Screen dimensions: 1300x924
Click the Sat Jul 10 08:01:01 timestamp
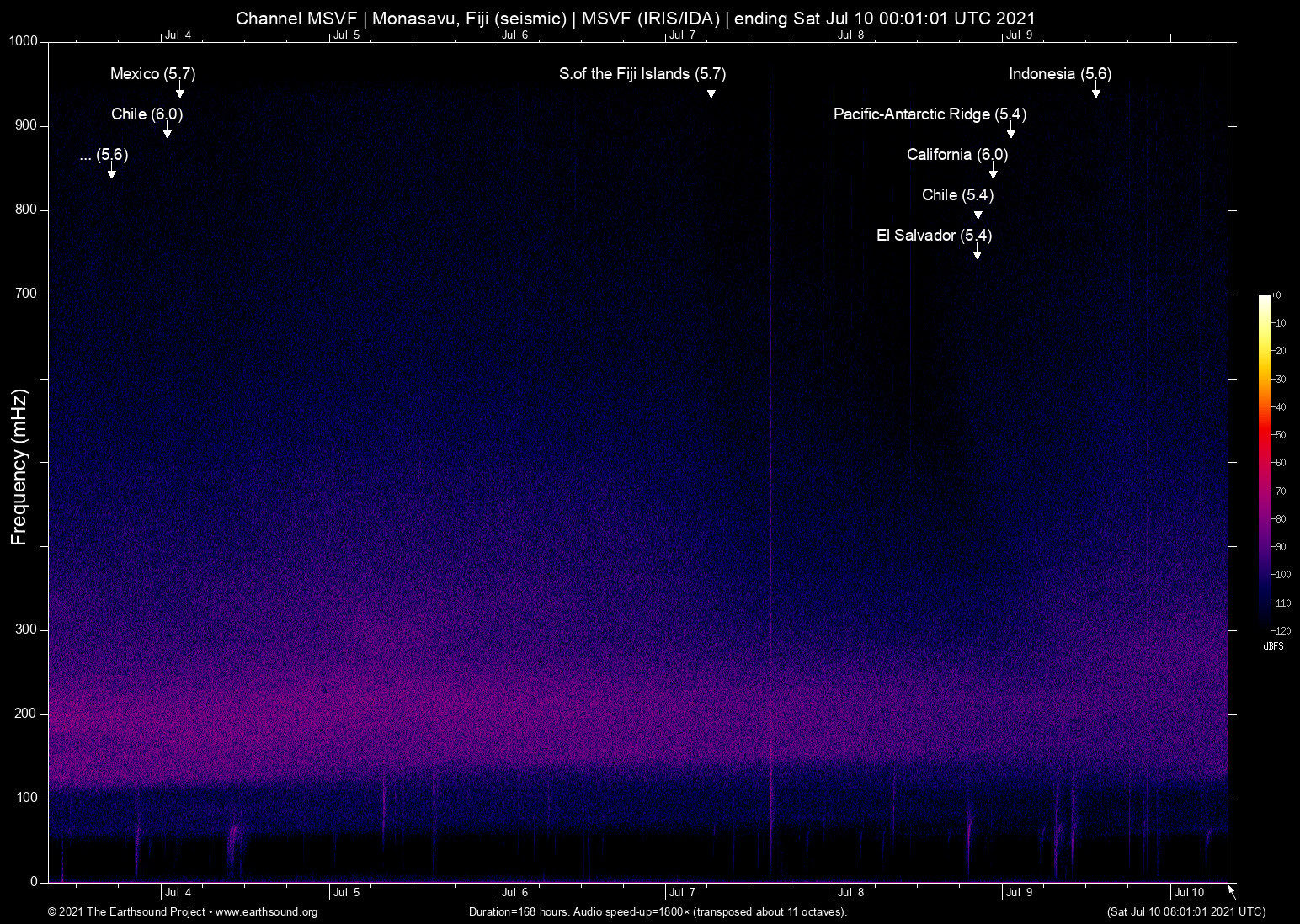(x=1185, y=911)
